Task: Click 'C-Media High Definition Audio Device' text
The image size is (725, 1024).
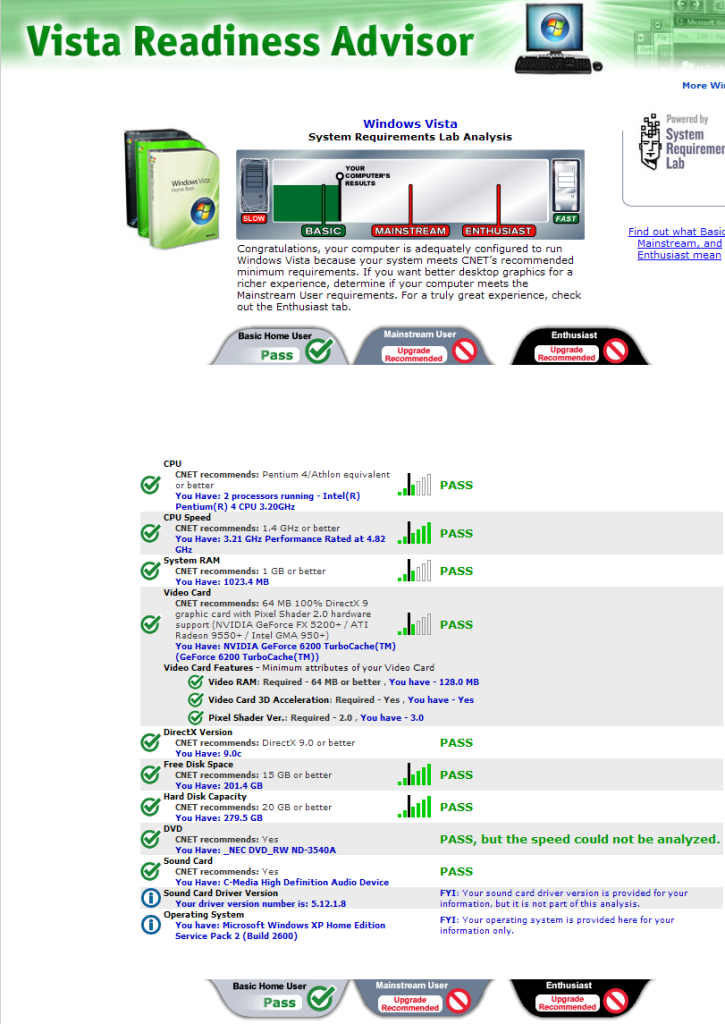Action: point(306,882)
